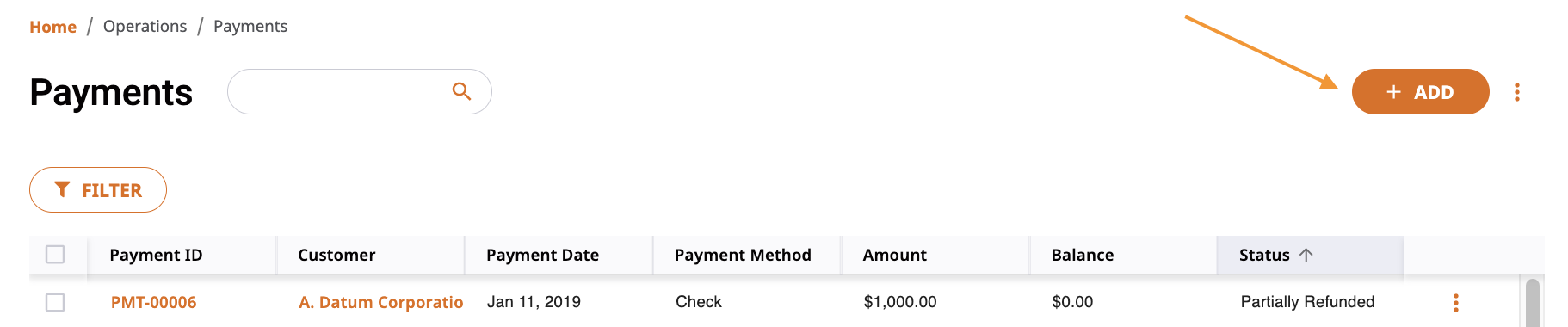Viewport: 1568px width, 327px height.
Task: Click the search magnifier icon
Action: pyautogui.click(x=461, y=91)
